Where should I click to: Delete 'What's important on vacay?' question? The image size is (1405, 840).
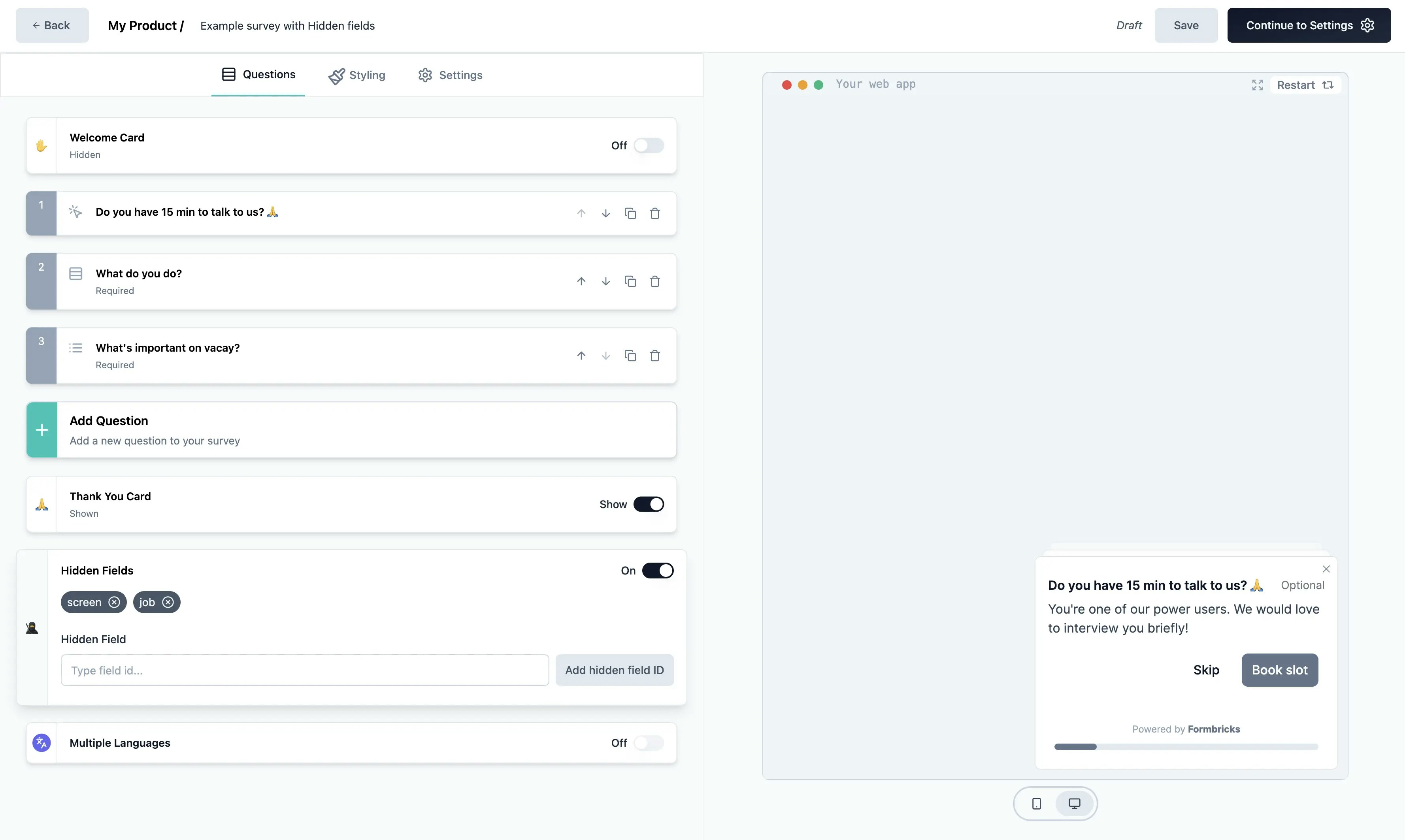tap(655, 356)
